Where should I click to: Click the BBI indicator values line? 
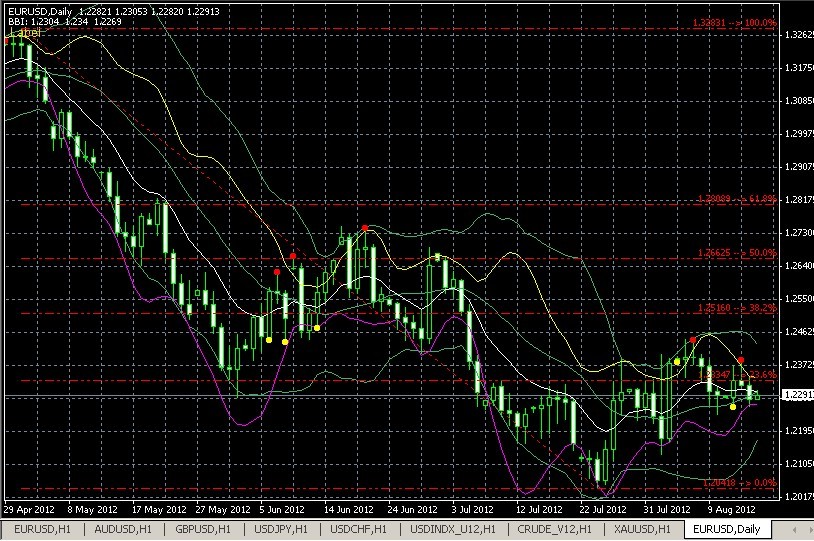(x=65, y=22)
